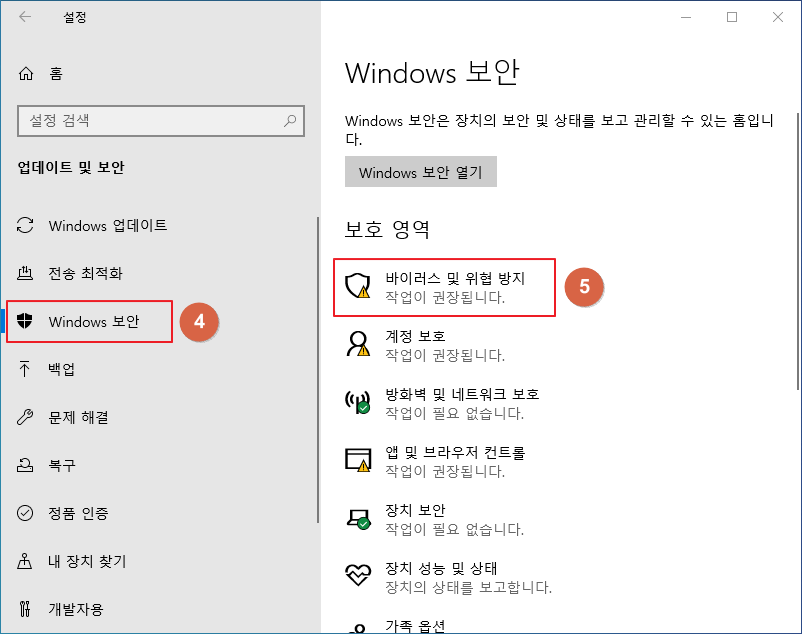This screenshot has height=634, width=802.
Task: Open the Home (홈) icon
Action: point(26,74)
